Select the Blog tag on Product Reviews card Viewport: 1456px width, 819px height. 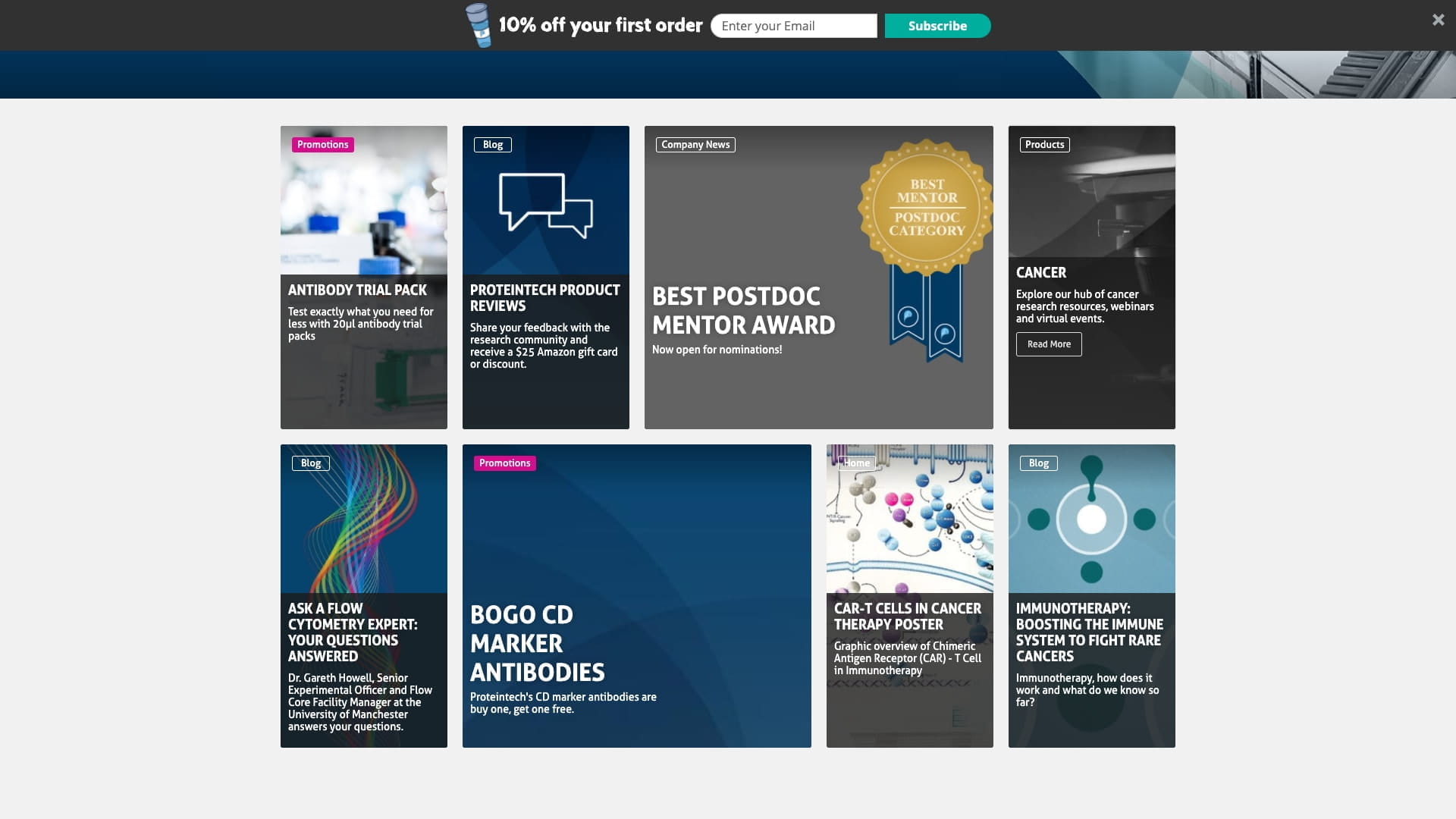pyautogui.click(x=493, y=145)
